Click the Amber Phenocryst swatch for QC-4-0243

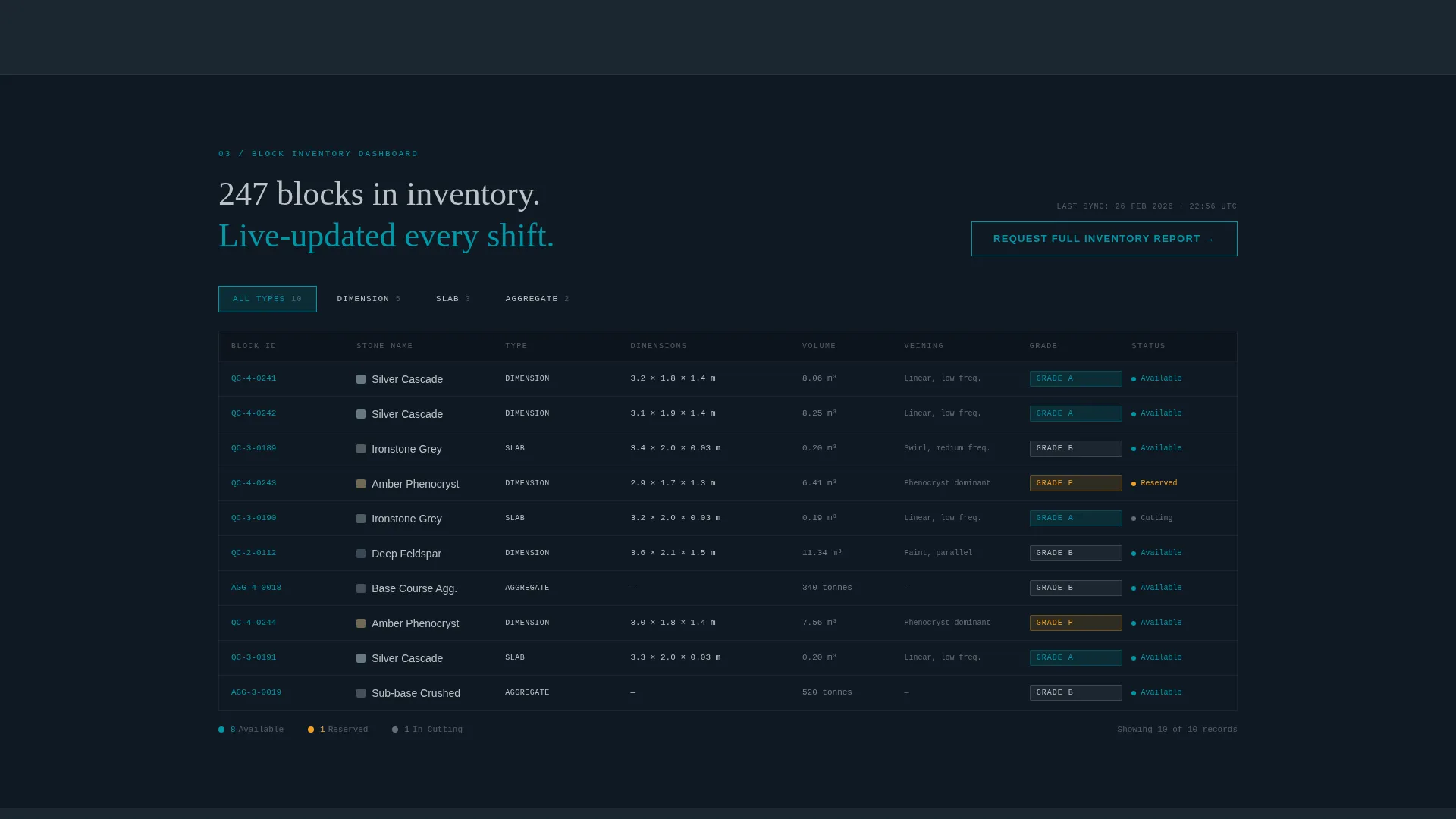click(361, 484)
